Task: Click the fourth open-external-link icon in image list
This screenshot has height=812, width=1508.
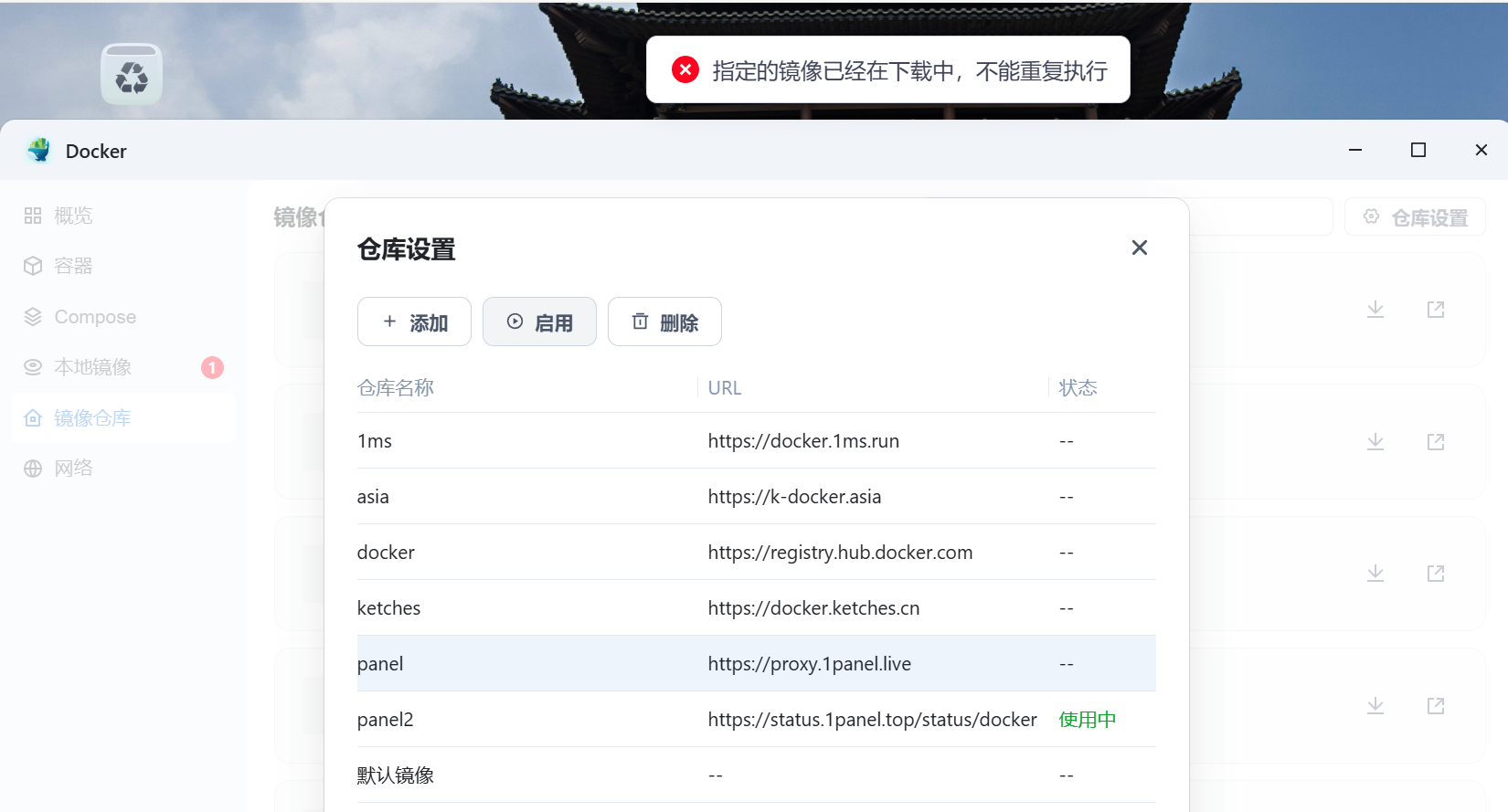Action: pos(1436,706)
